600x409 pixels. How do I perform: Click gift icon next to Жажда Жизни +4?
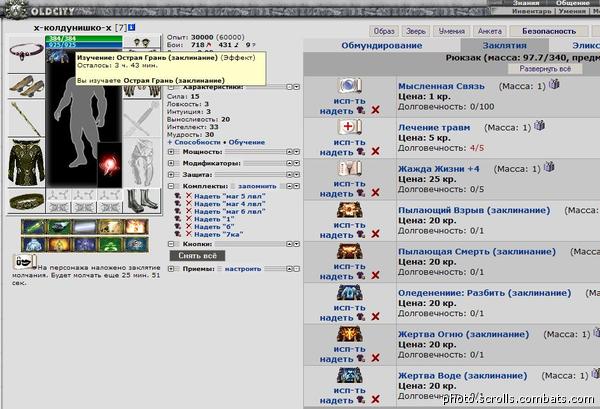pos(549,167)
